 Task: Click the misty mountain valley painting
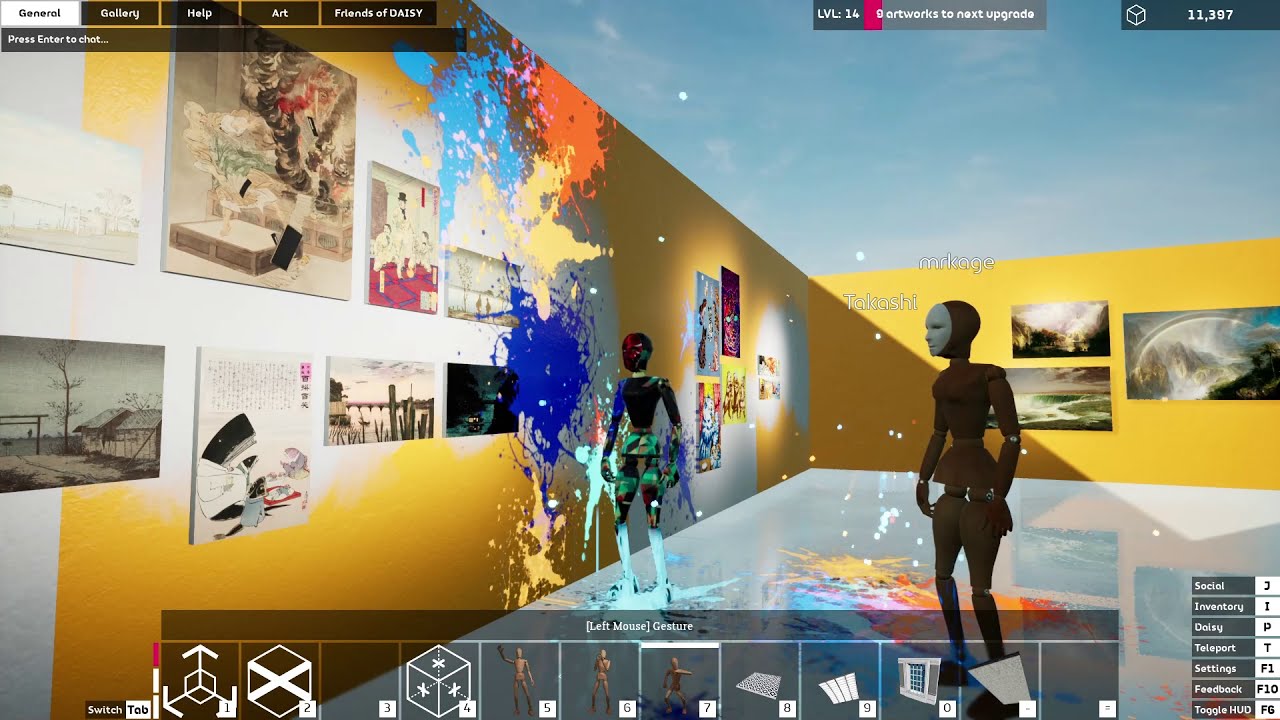click(x=1060, y=329)
